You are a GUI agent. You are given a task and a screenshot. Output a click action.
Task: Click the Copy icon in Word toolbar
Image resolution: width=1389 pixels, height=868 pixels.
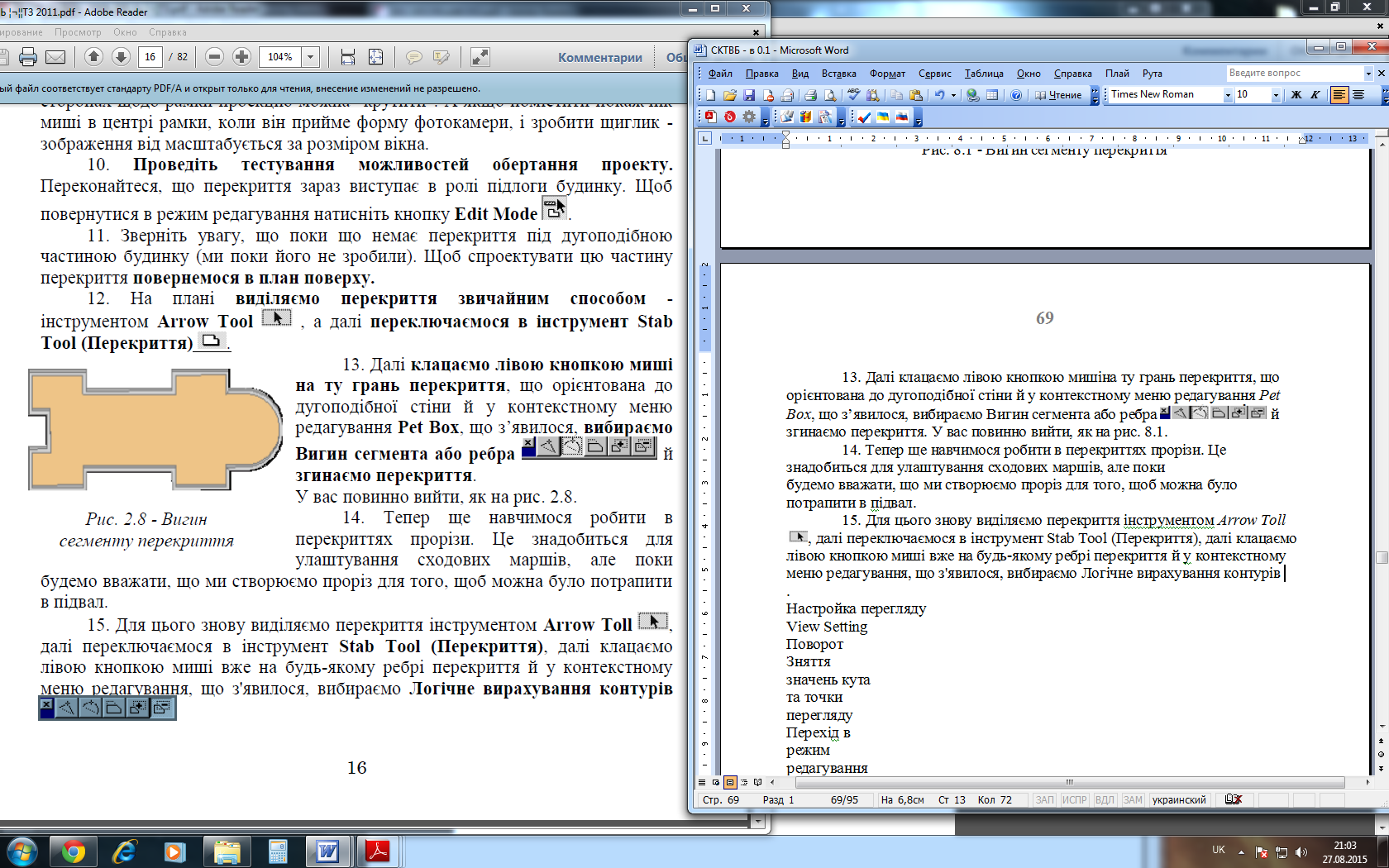(x=896, y=95)
